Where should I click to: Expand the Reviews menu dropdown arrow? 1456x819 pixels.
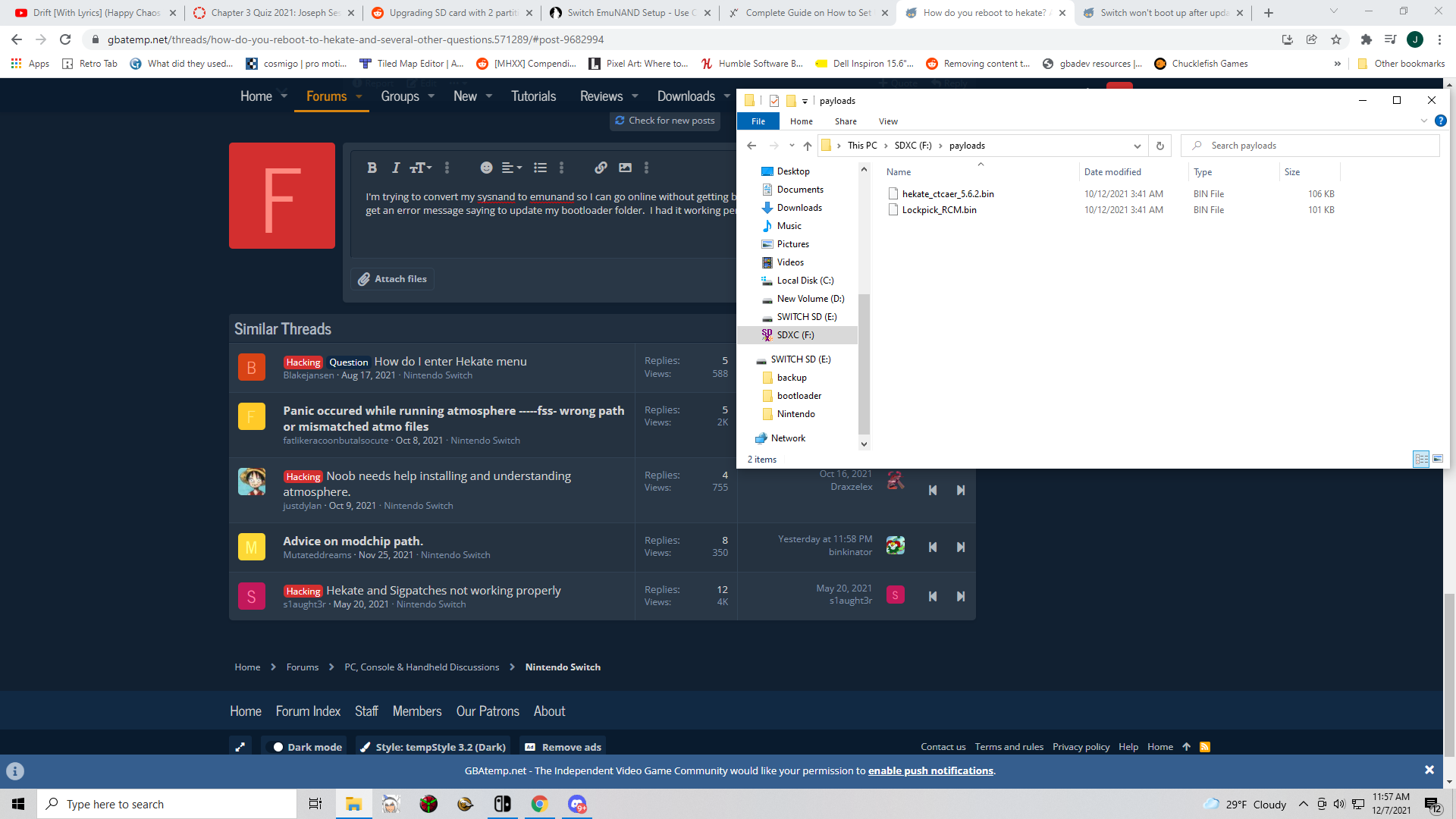[635, 96]
